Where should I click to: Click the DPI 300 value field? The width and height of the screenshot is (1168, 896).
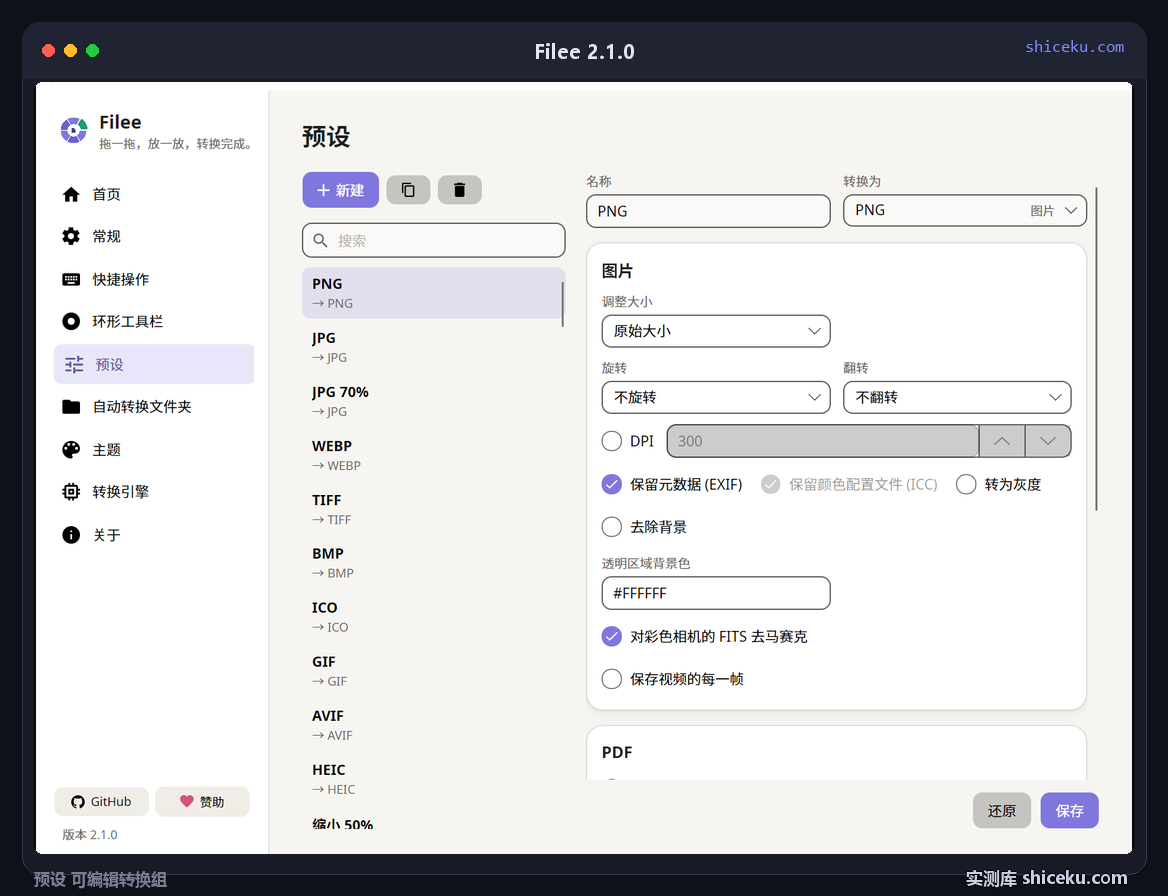tap(822, 441)
